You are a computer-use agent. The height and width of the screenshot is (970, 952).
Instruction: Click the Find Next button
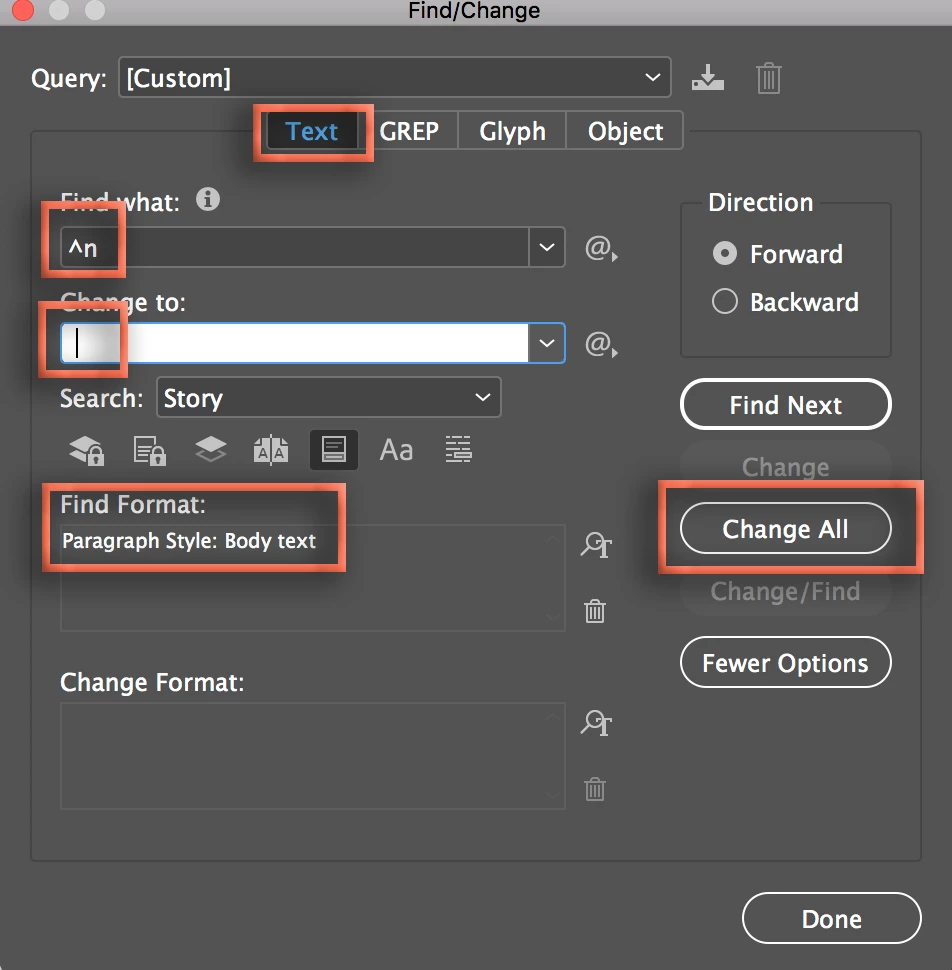[x=786, y=405]
